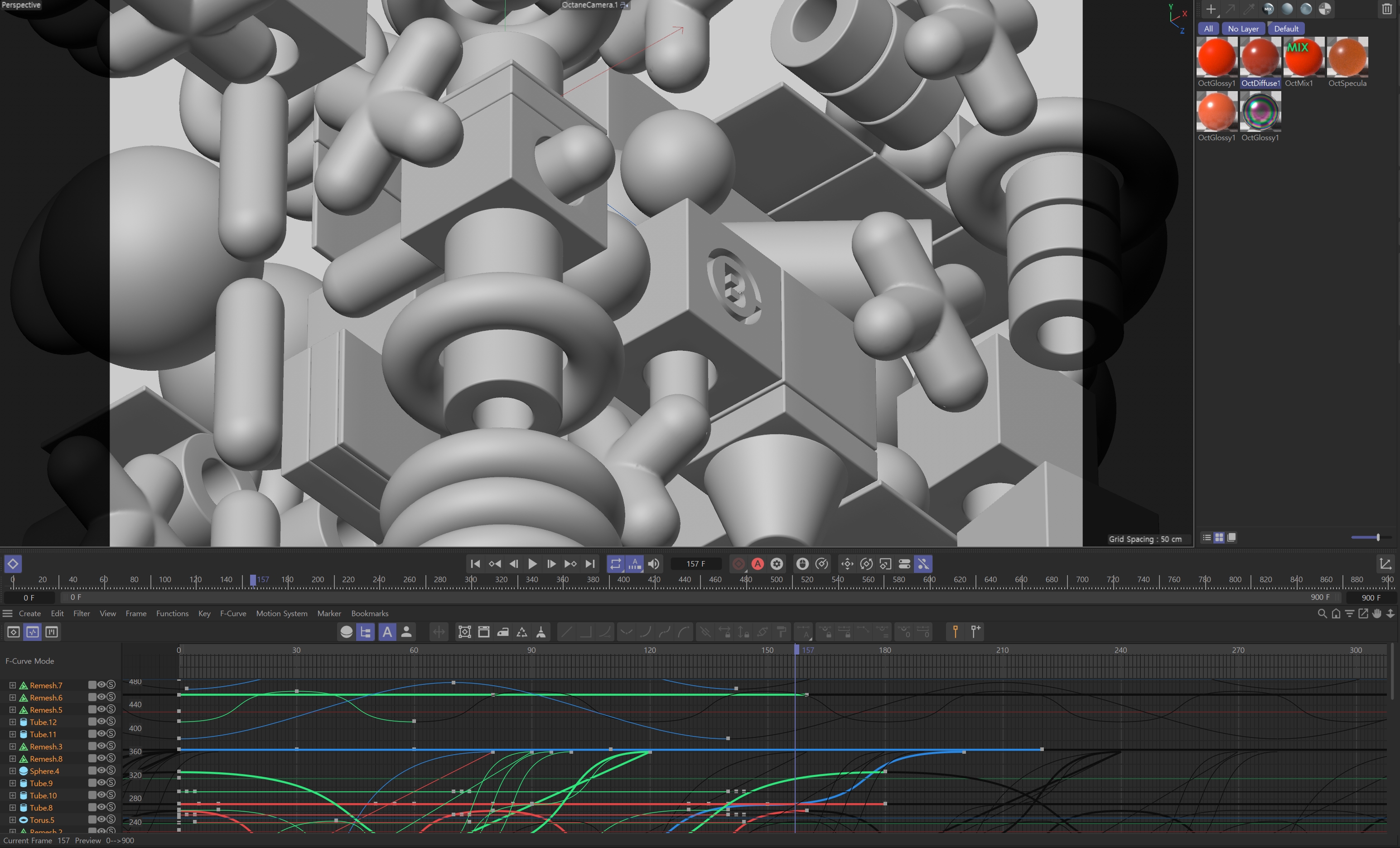Expand the Remesh.6 track tree
Viewport: 1400px width, 848px height.
[x=13, y=698]
